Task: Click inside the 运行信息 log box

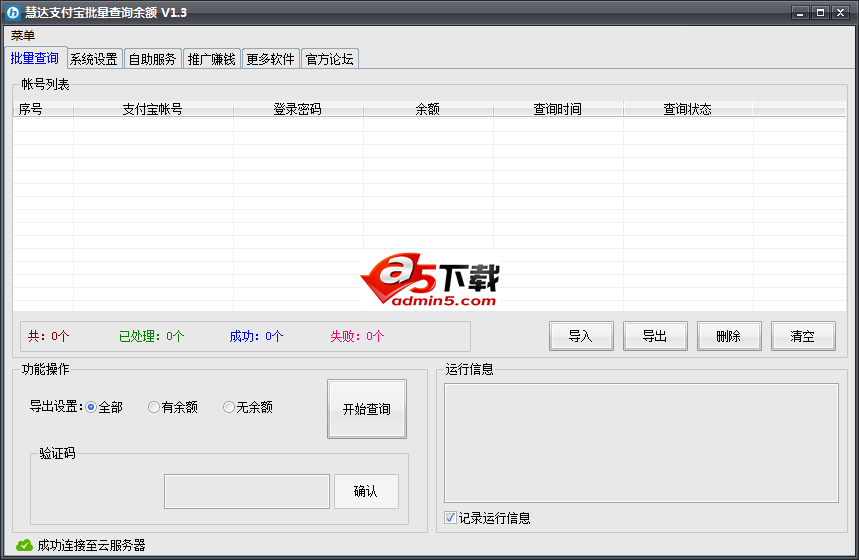Action: (x=641, y=443)
